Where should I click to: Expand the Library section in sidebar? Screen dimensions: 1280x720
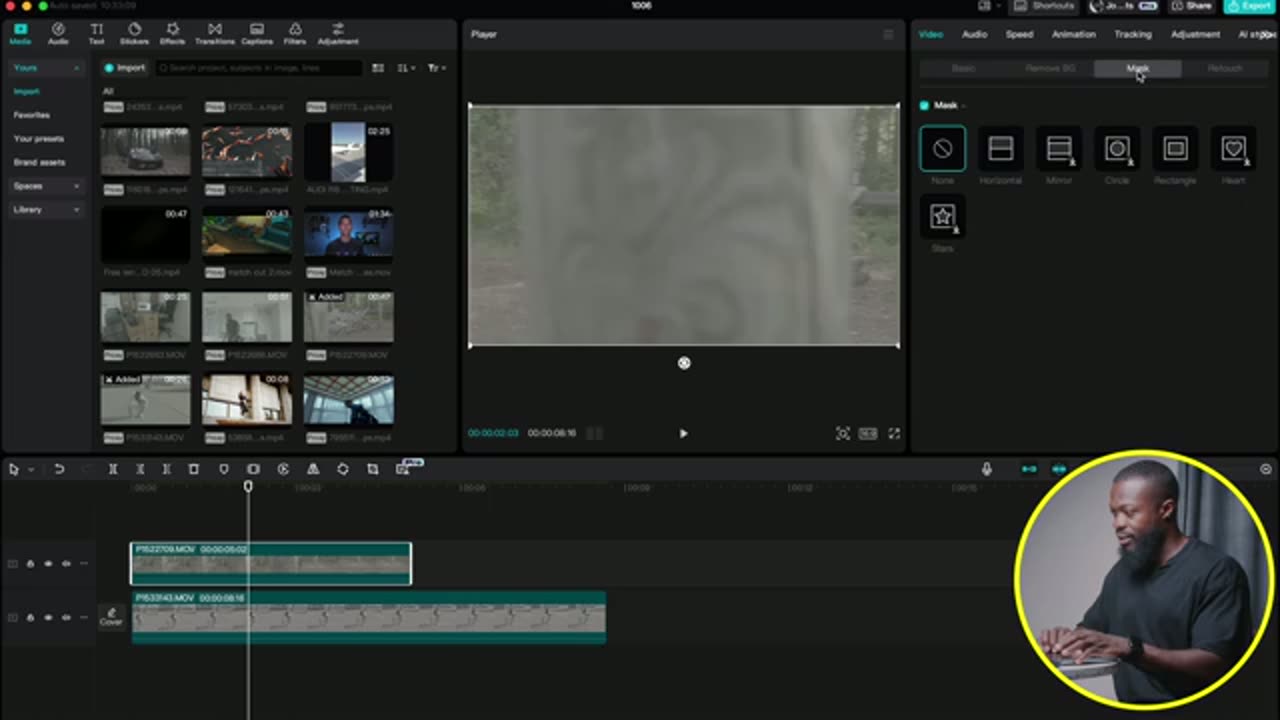point(76,210)
